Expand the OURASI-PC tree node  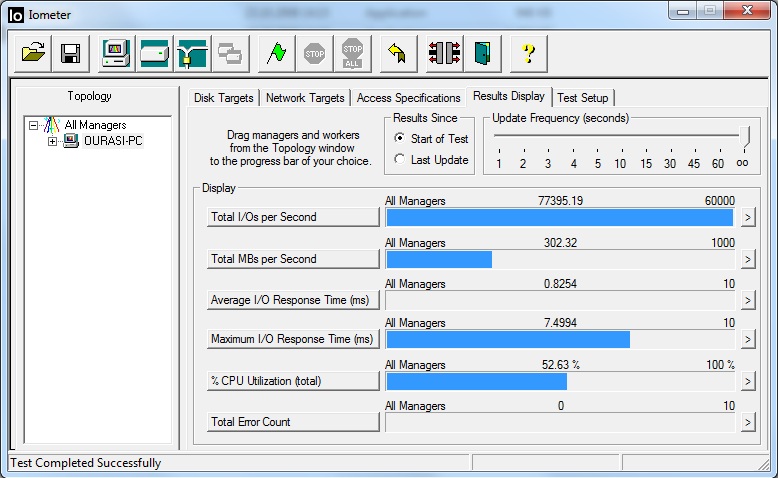pyautogui.click(x=52, y=142)
